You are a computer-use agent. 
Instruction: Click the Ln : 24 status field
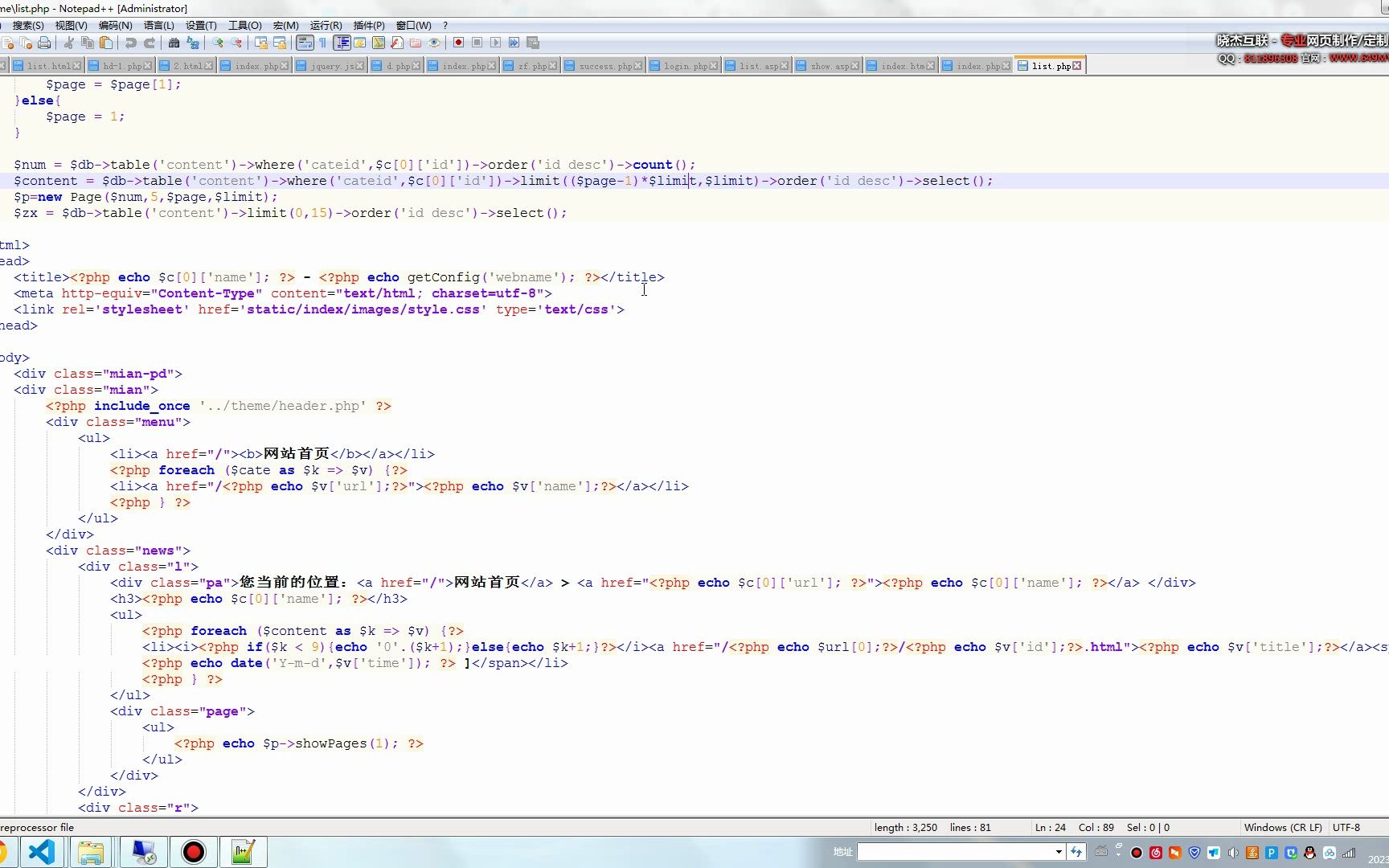[x=1050, y=827]
